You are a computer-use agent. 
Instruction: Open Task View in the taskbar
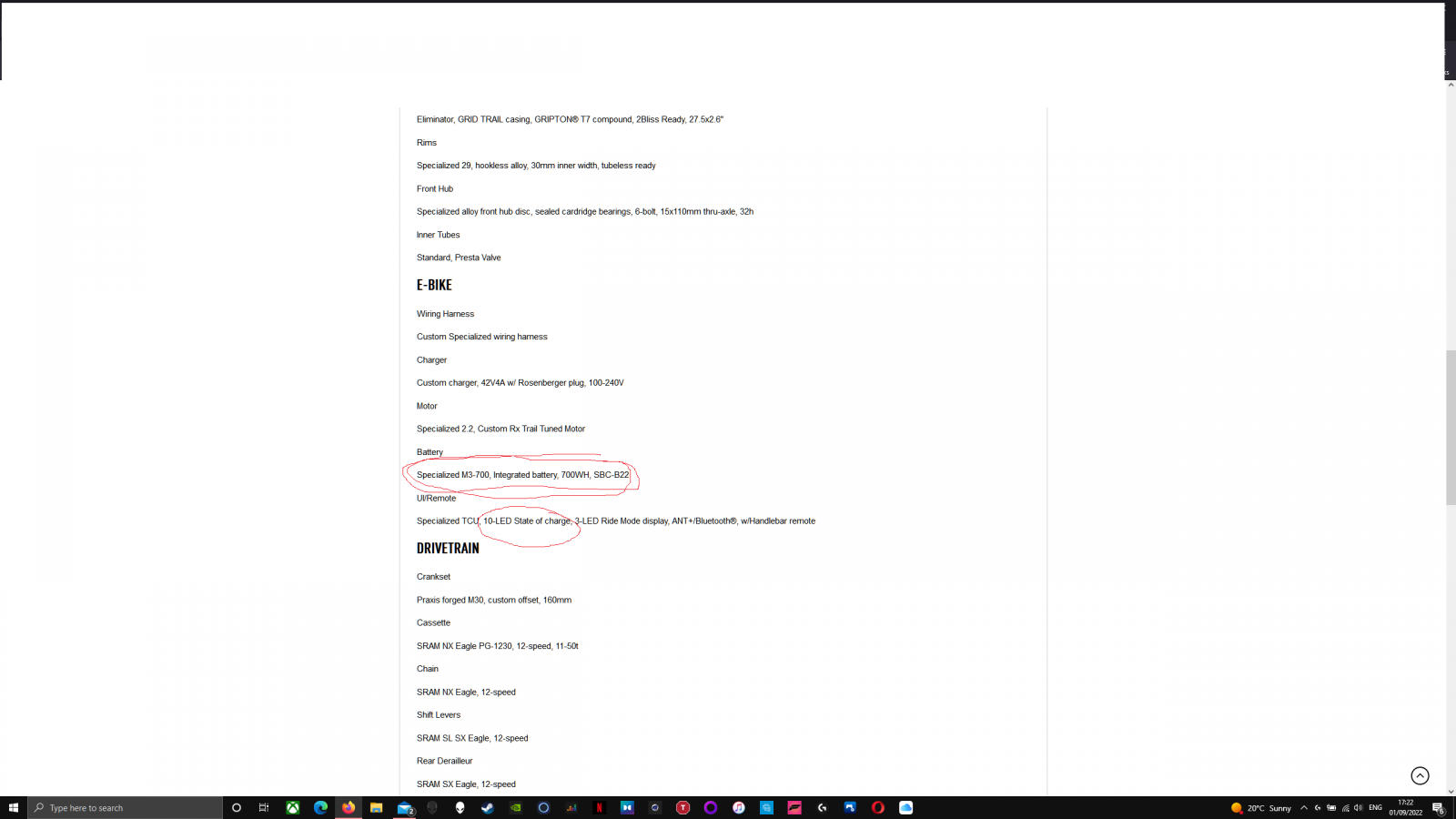264,807
